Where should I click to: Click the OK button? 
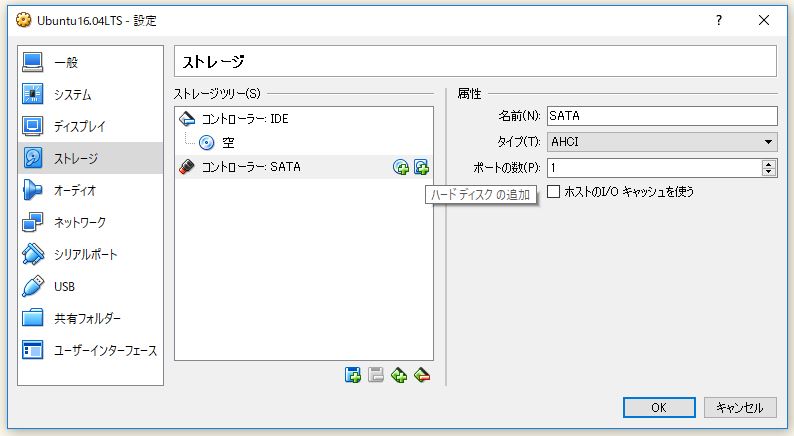pos(659,408)
